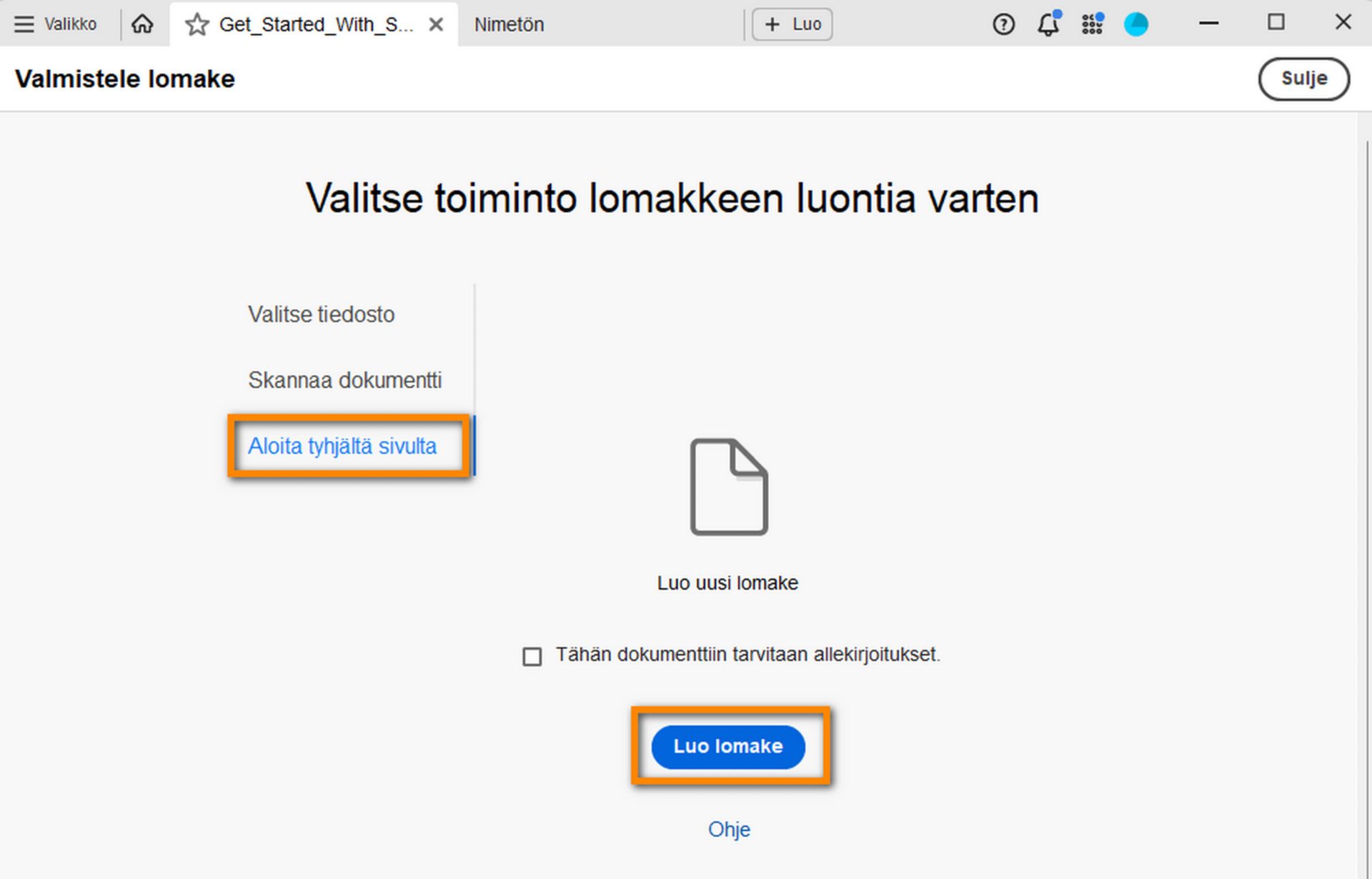1372x879 pixels.
Task: Click the blank document page icon
Action: (727, 486)
